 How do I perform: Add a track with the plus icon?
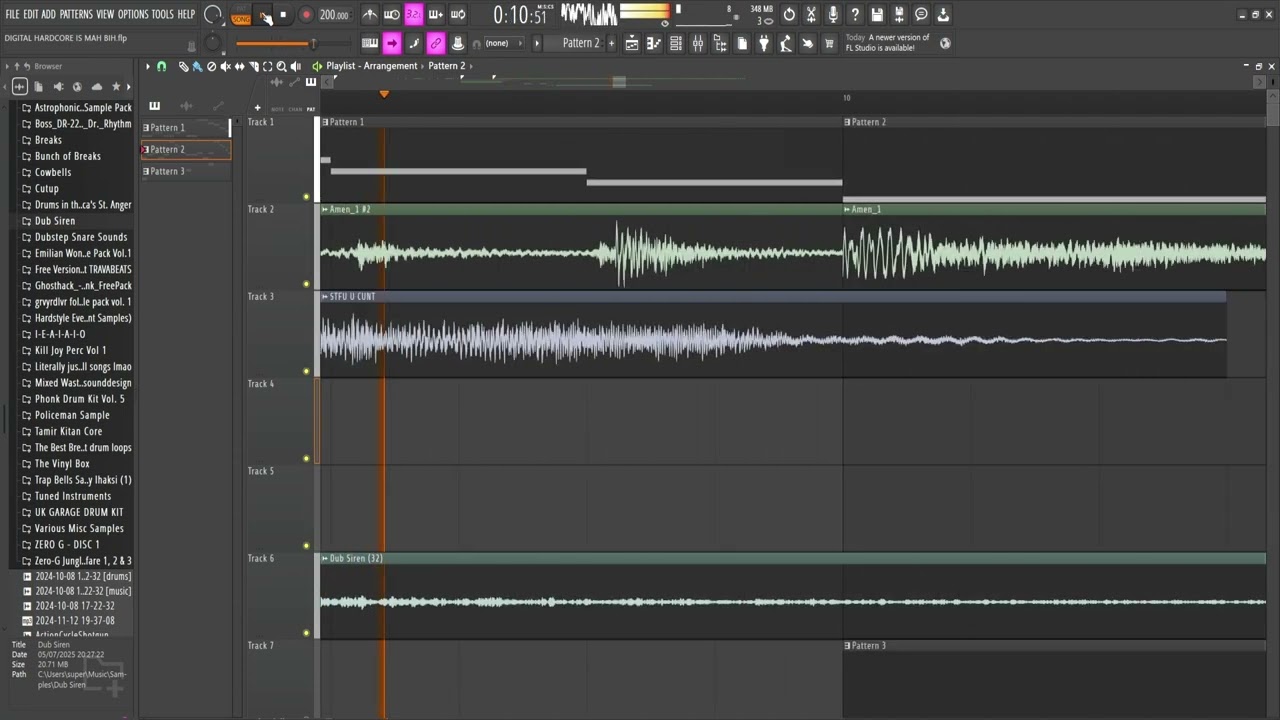257,108
